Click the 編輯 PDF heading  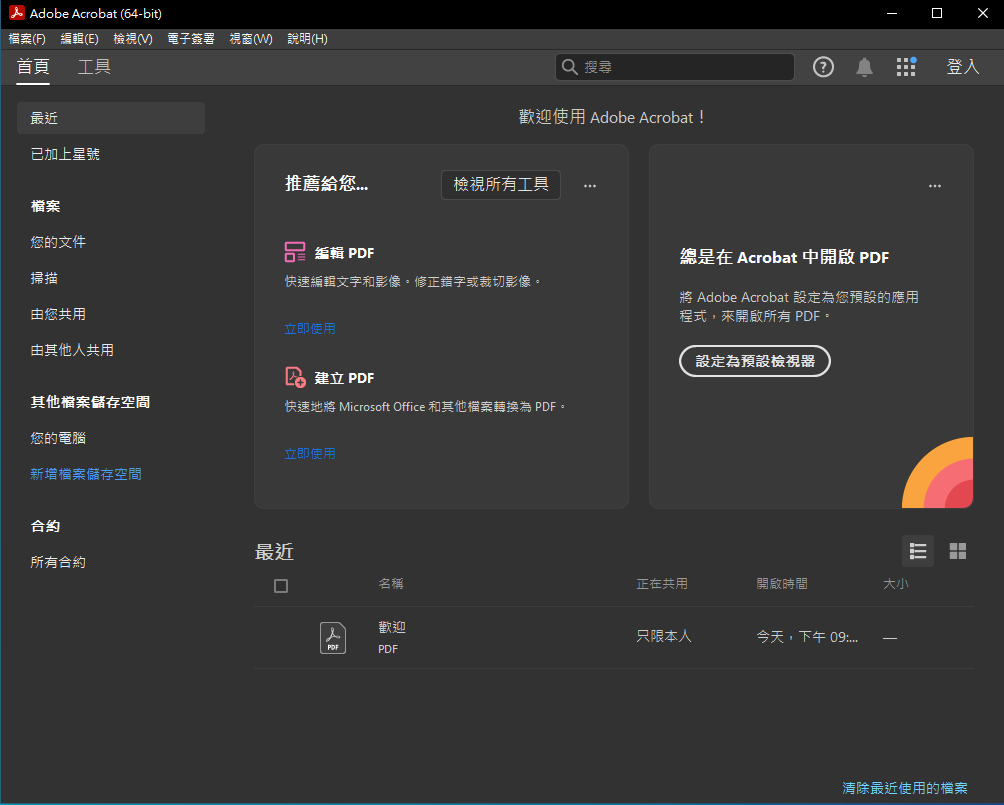click(344, 253)
